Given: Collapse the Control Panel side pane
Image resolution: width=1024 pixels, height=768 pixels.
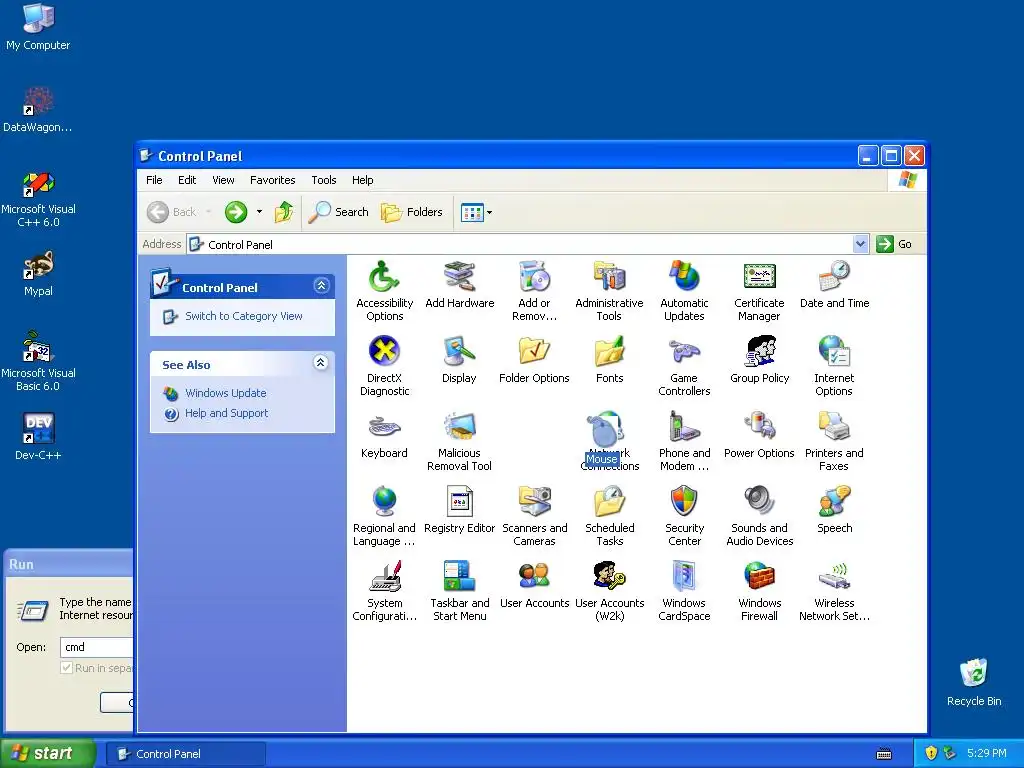Looking at the screenshot, I should click(321, 286).
